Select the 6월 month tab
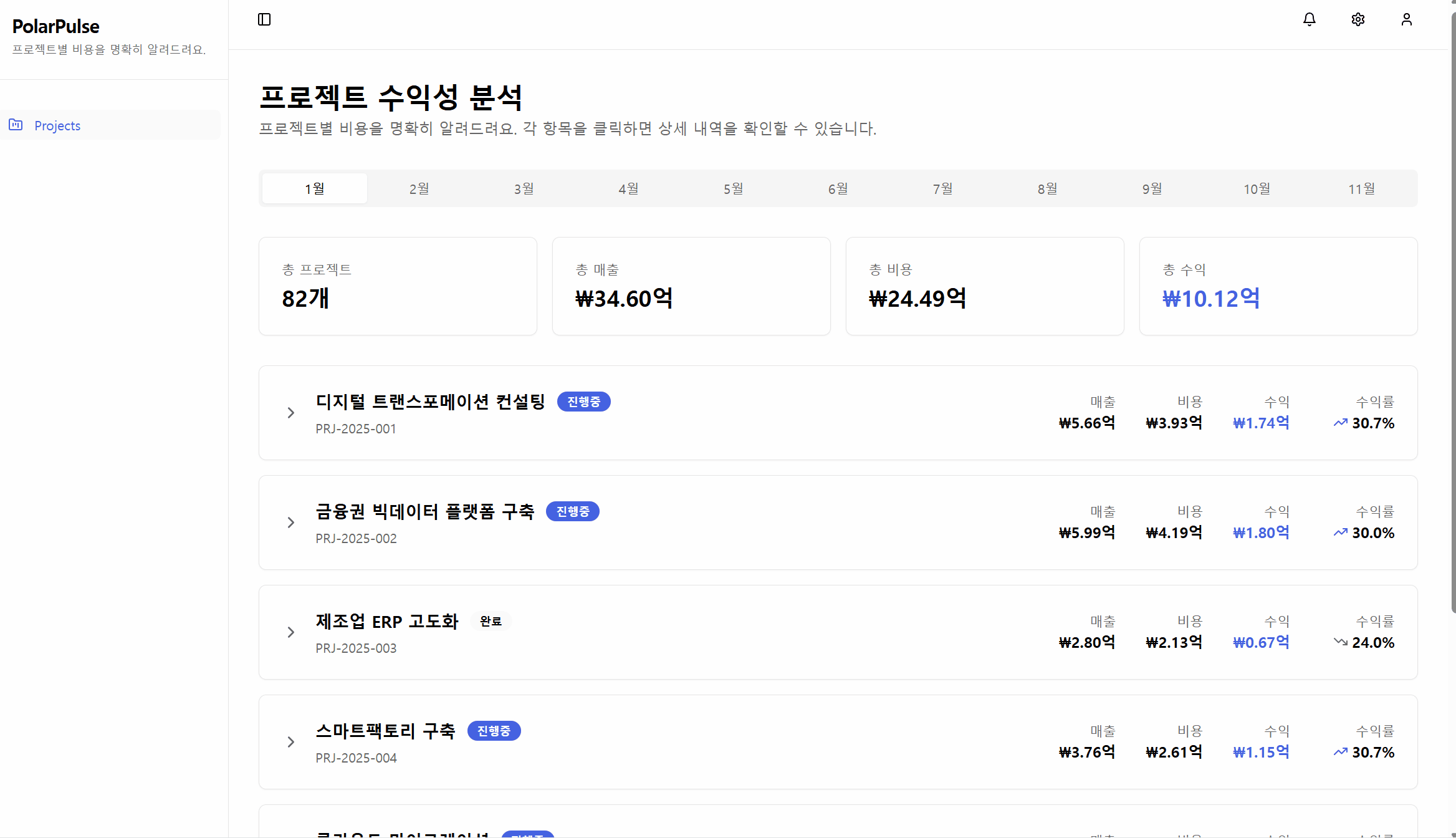Image resolution: width=1456 pixels, height=838 pixels. (838, 188)
